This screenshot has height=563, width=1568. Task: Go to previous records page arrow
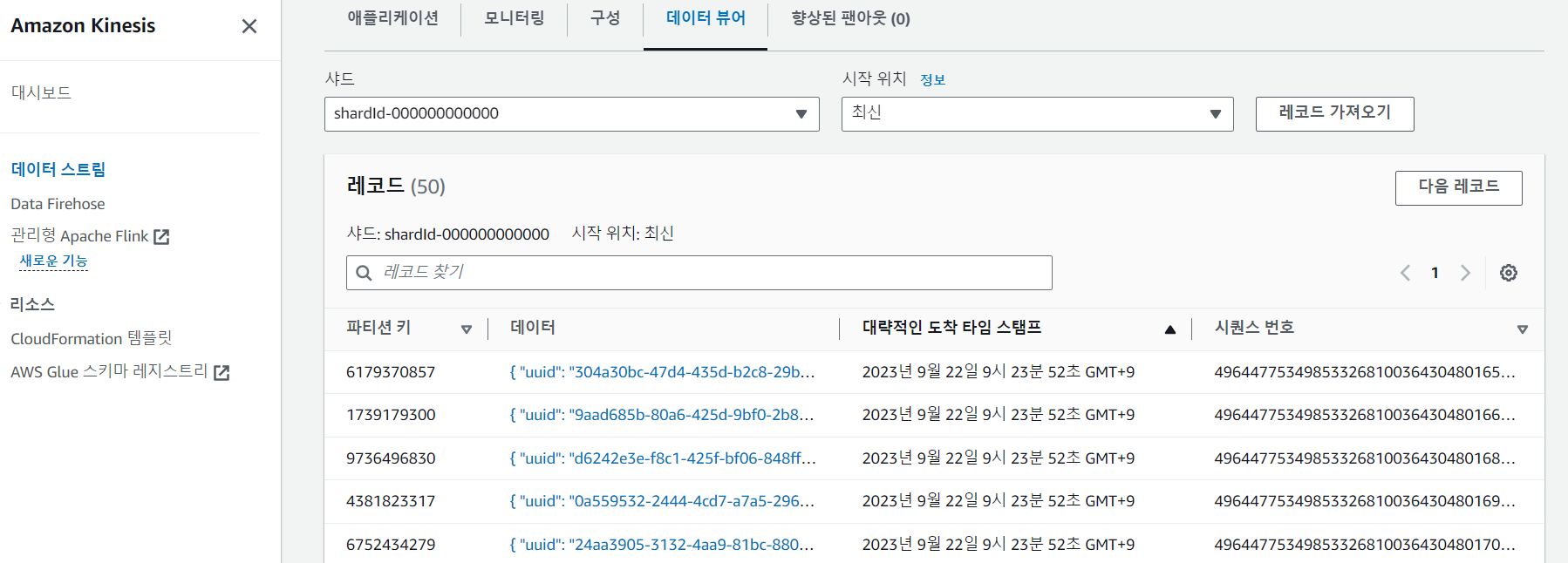(x=1405, y=273)
